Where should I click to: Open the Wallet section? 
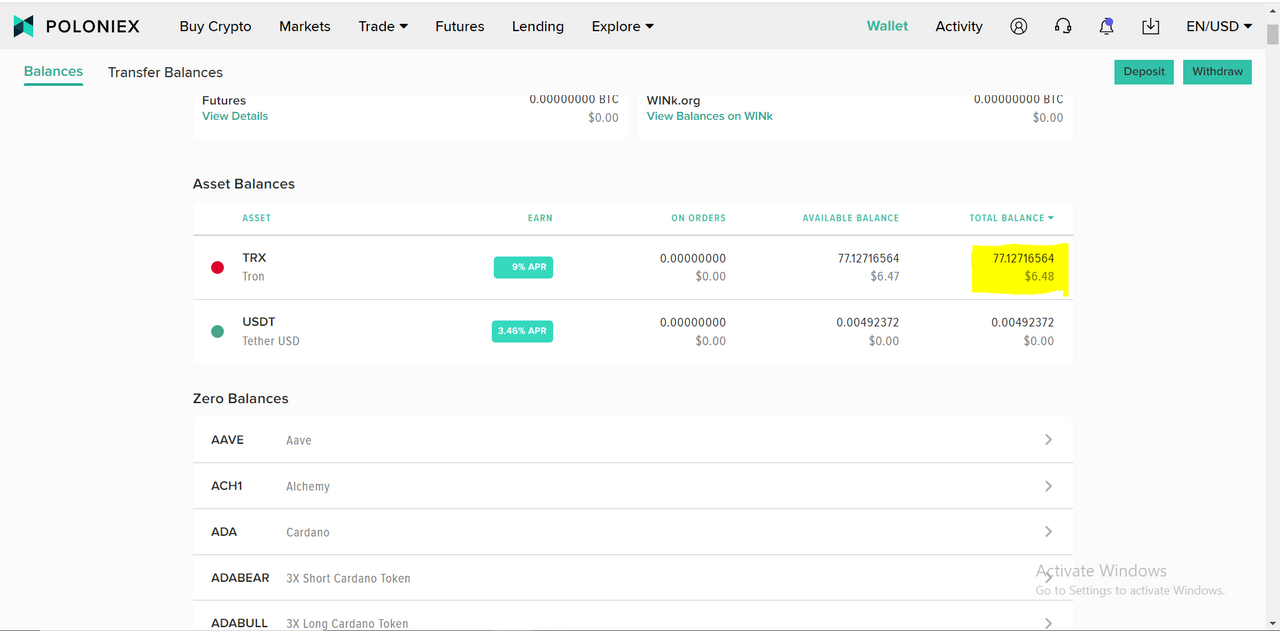tap(887, 26)
